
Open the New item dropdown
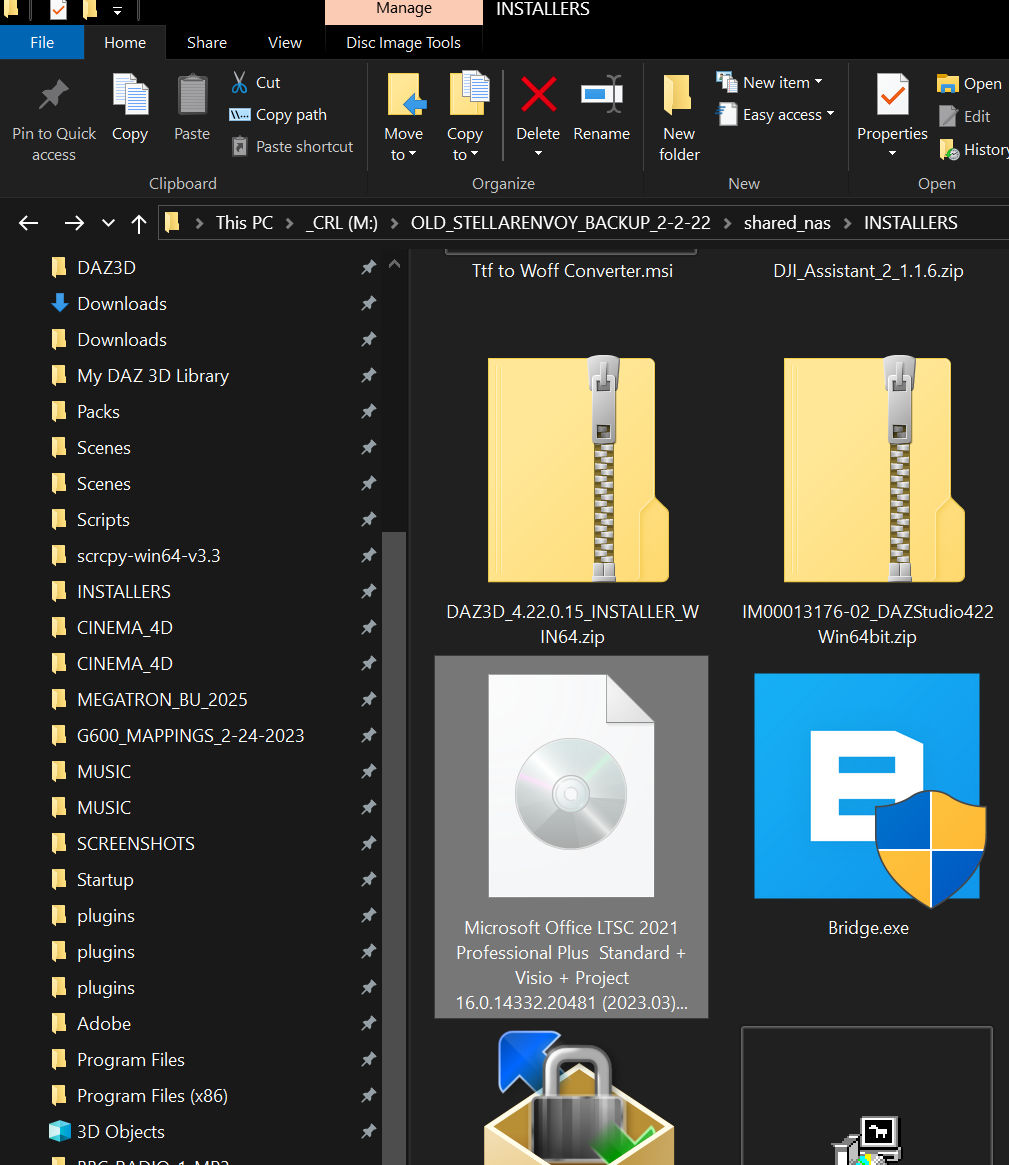[x=818, y=82]
